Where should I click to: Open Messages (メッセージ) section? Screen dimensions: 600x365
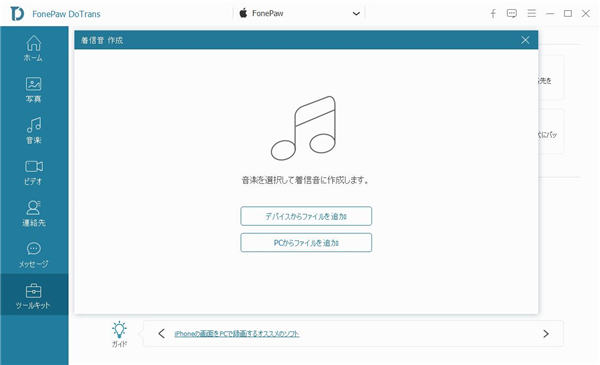tap(34, 254)
